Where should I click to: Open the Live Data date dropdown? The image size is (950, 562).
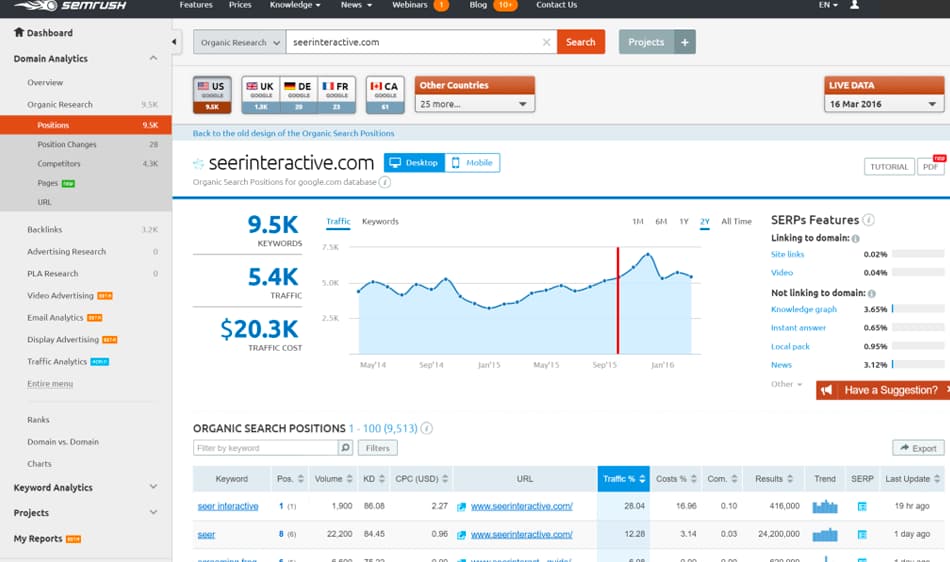(884, 104)
